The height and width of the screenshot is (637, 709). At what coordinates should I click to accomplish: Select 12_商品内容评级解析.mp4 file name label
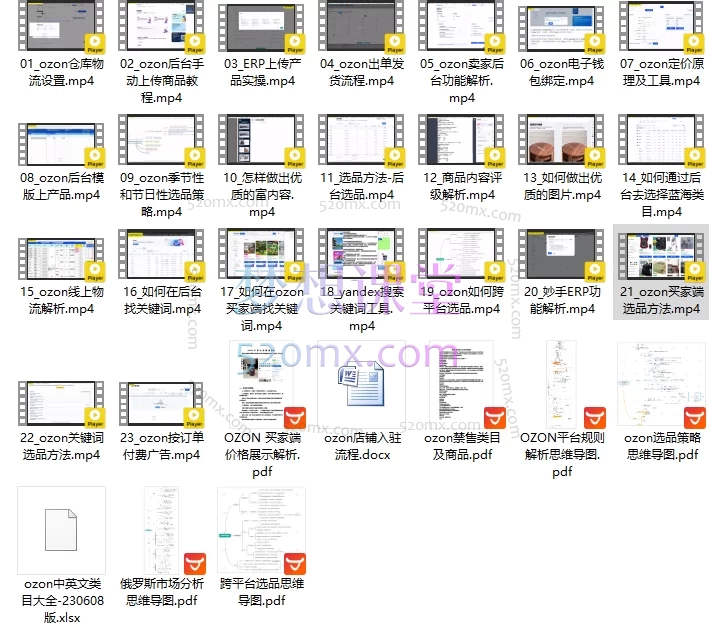tap(461, 187)
